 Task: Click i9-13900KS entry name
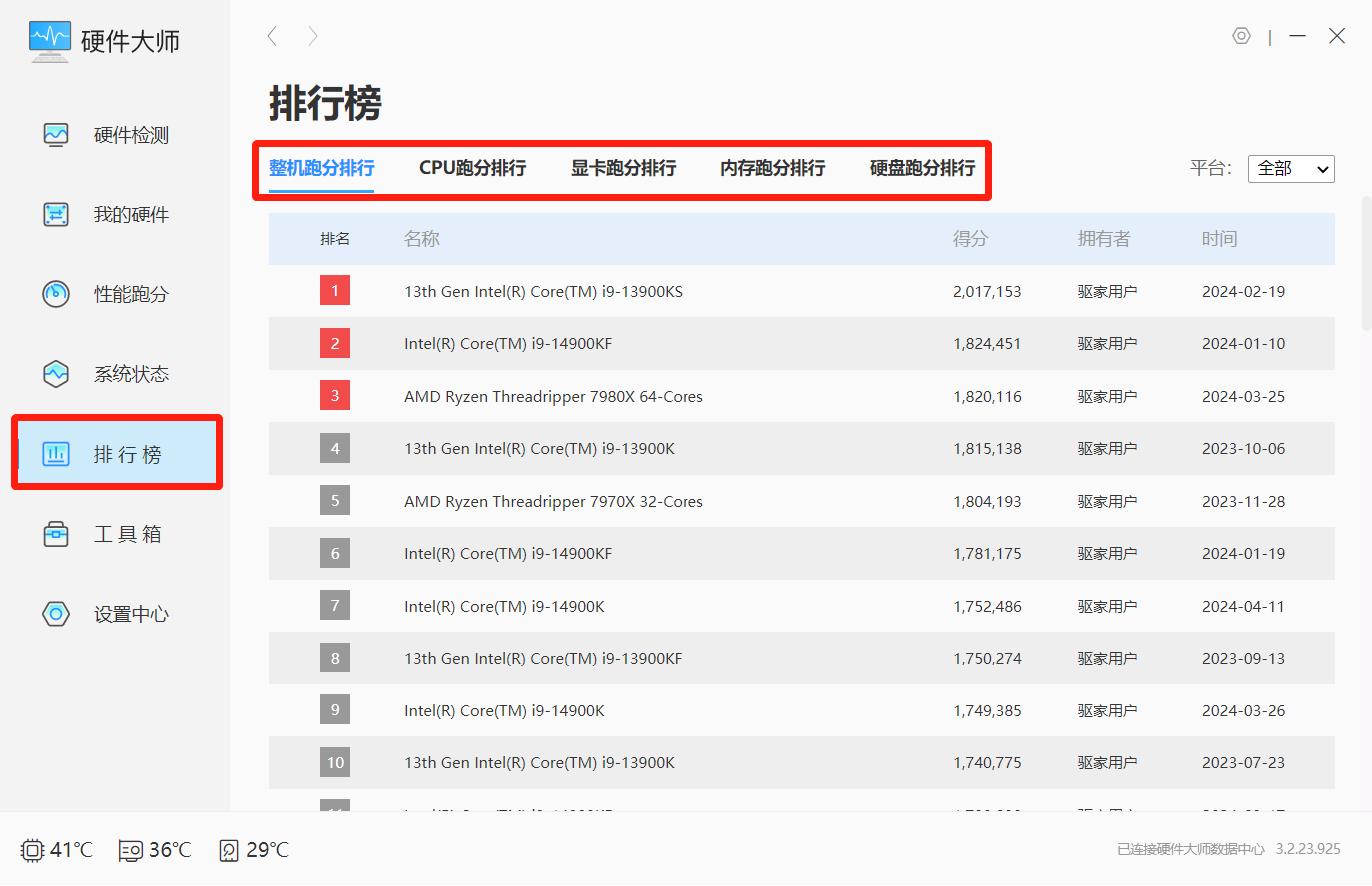[x=543, y=292]
